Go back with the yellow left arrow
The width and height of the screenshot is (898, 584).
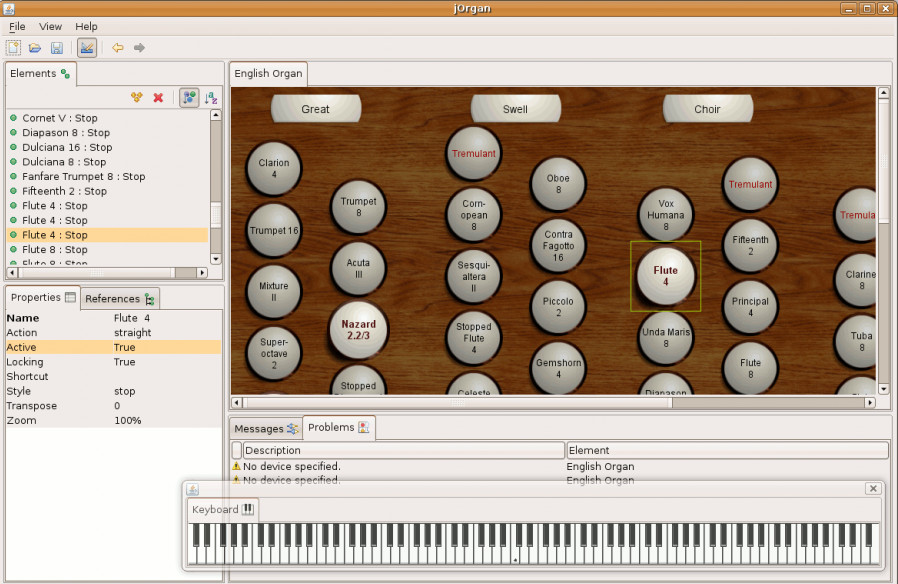[117, 47]
